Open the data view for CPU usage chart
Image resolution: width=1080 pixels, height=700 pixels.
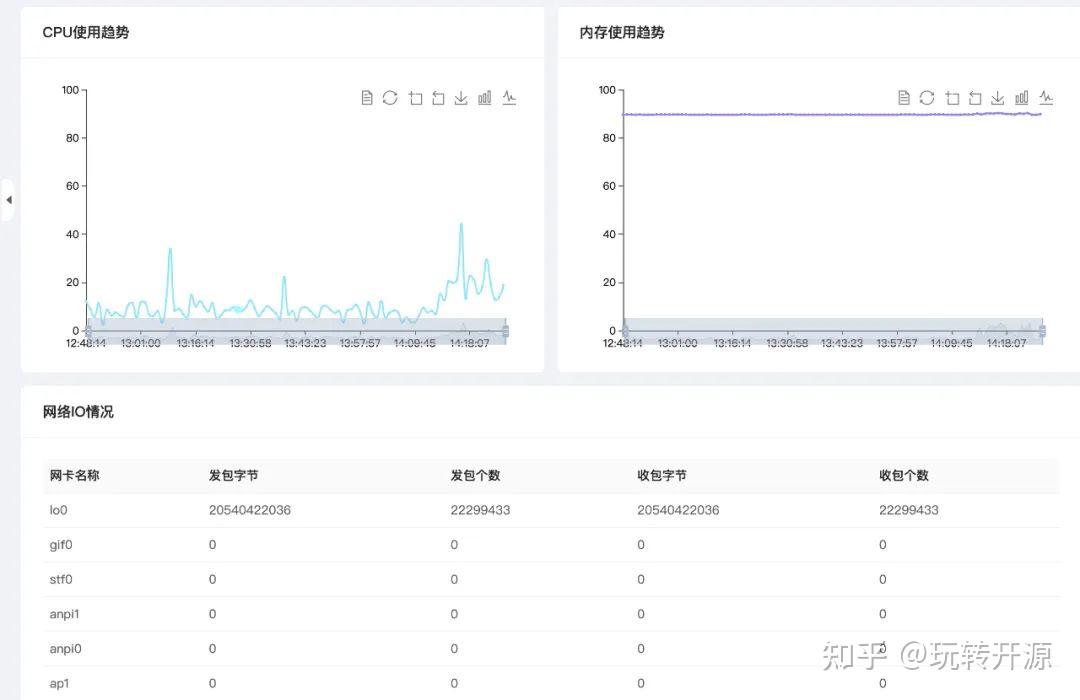coord(367,97)
